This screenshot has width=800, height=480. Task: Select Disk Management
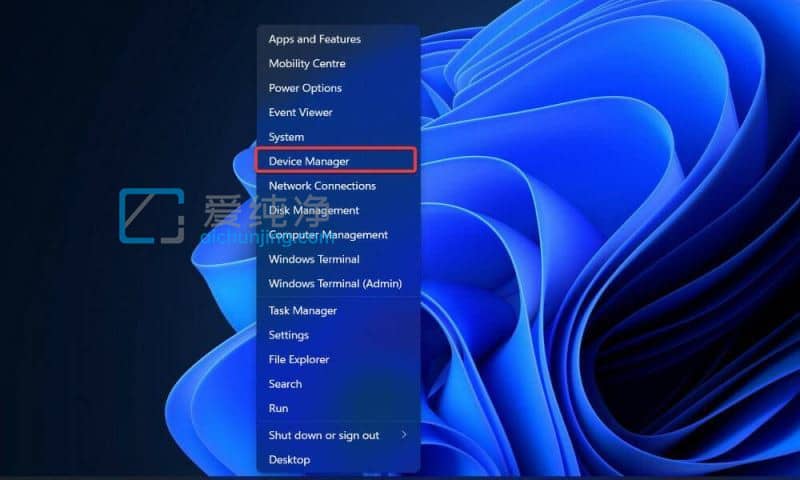pyautogui.click(x=313, y=210)
